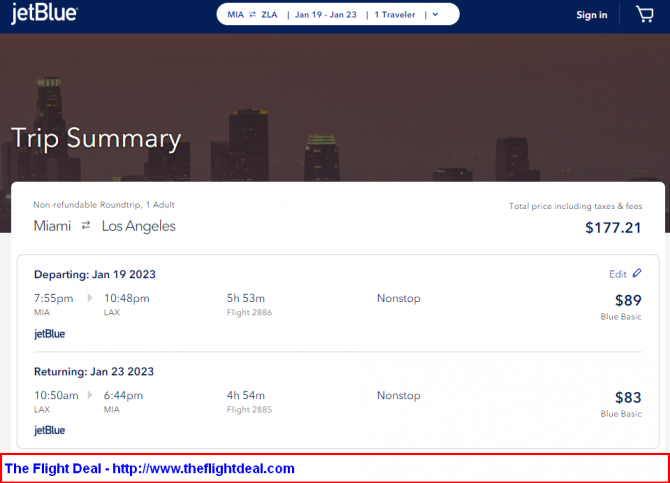Image resolution: width=670 pixels, height=483 pixels.
Task: Click the Edit link for flights
Action: [618, 274]
